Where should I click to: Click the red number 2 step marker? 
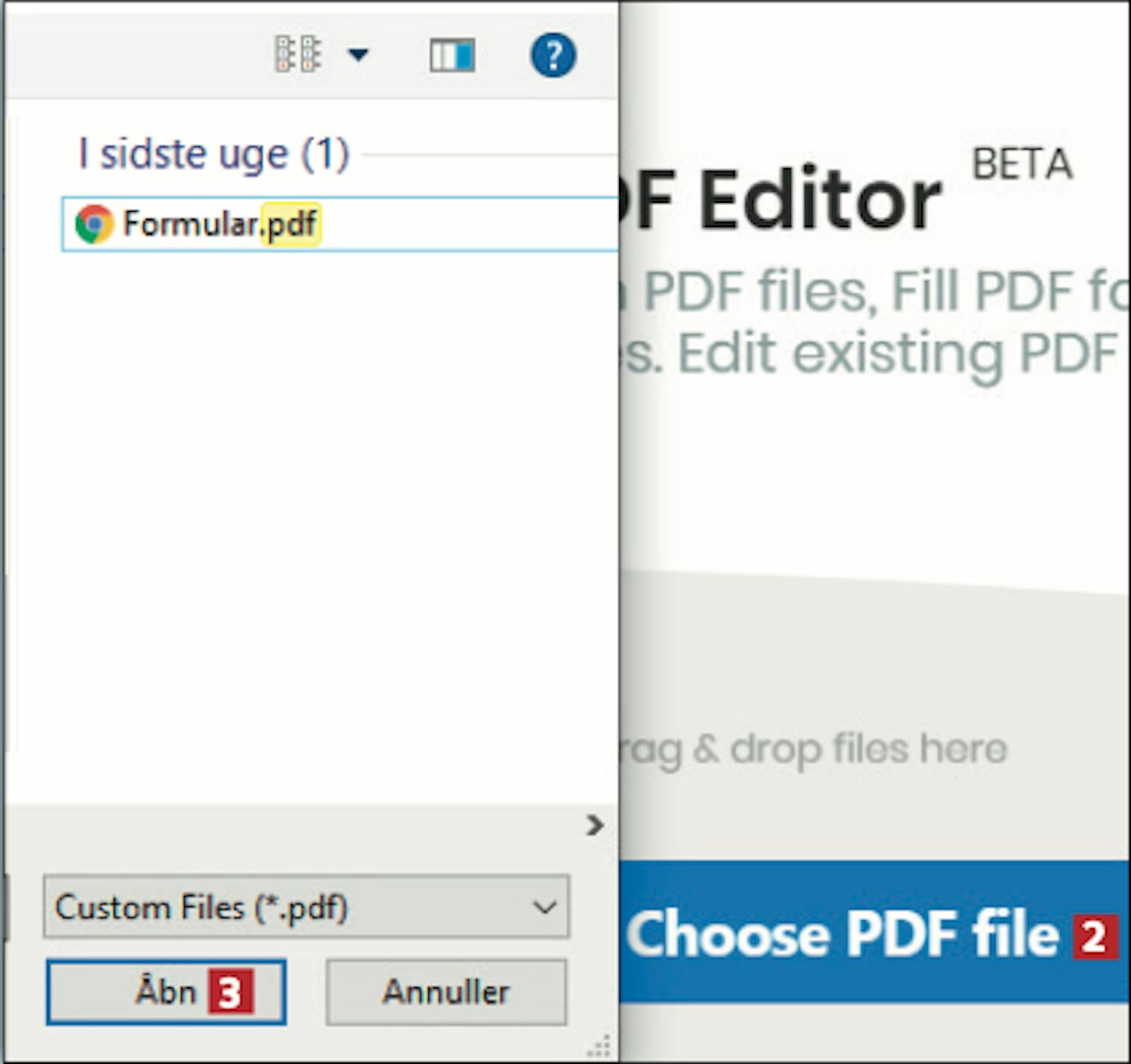click(1094, 936)
